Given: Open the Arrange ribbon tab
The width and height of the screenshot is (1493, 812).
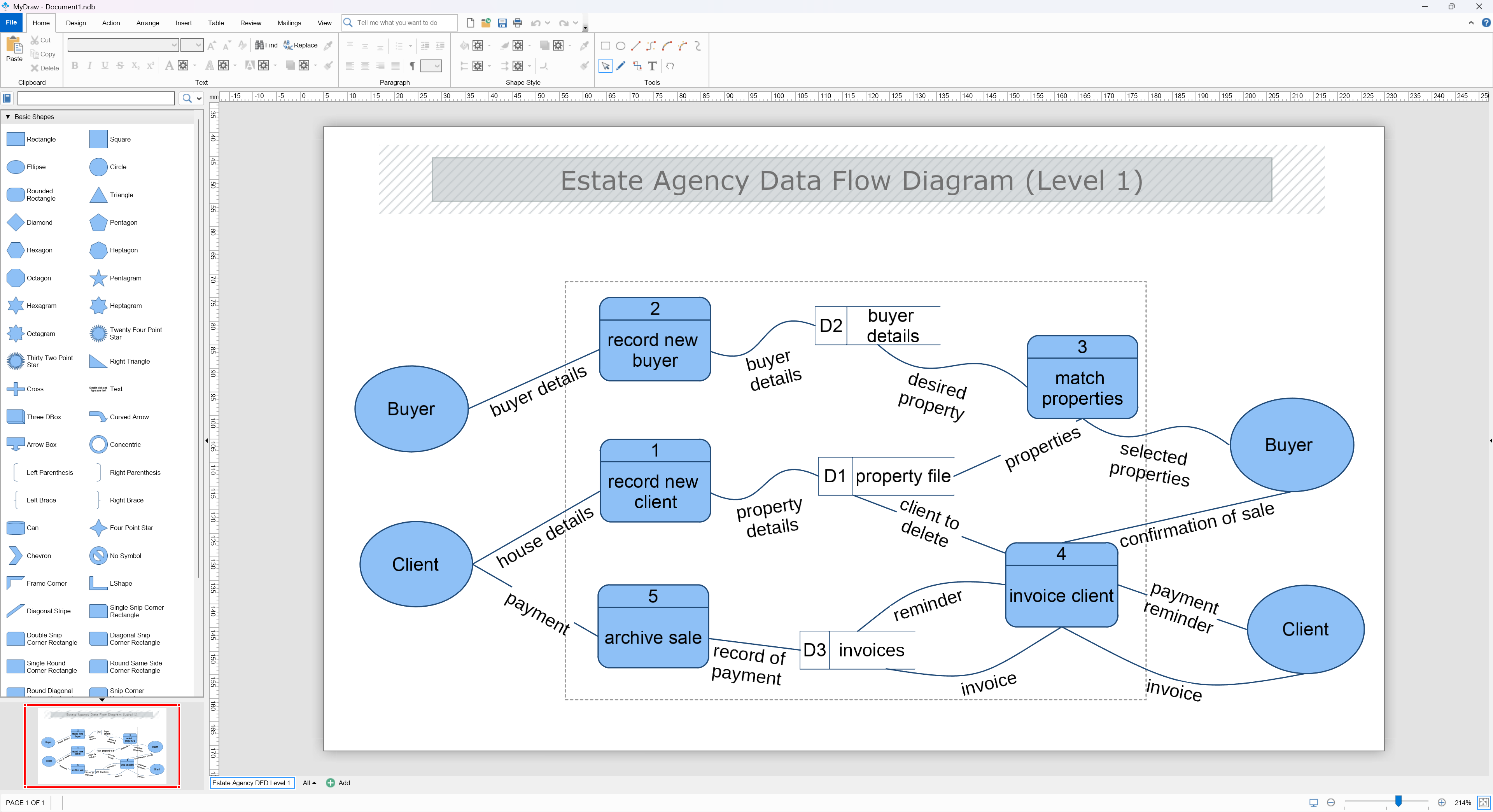Looking at the screenshot, I should click(147, 23).
